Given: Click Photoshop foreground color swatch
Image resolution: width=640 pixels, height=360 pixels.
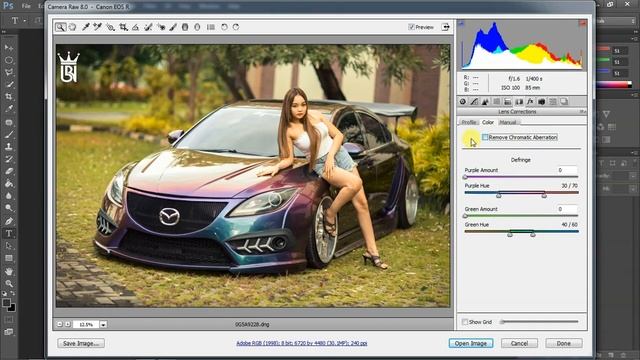Looking at the screenshot, I should (x=6, y=303).
